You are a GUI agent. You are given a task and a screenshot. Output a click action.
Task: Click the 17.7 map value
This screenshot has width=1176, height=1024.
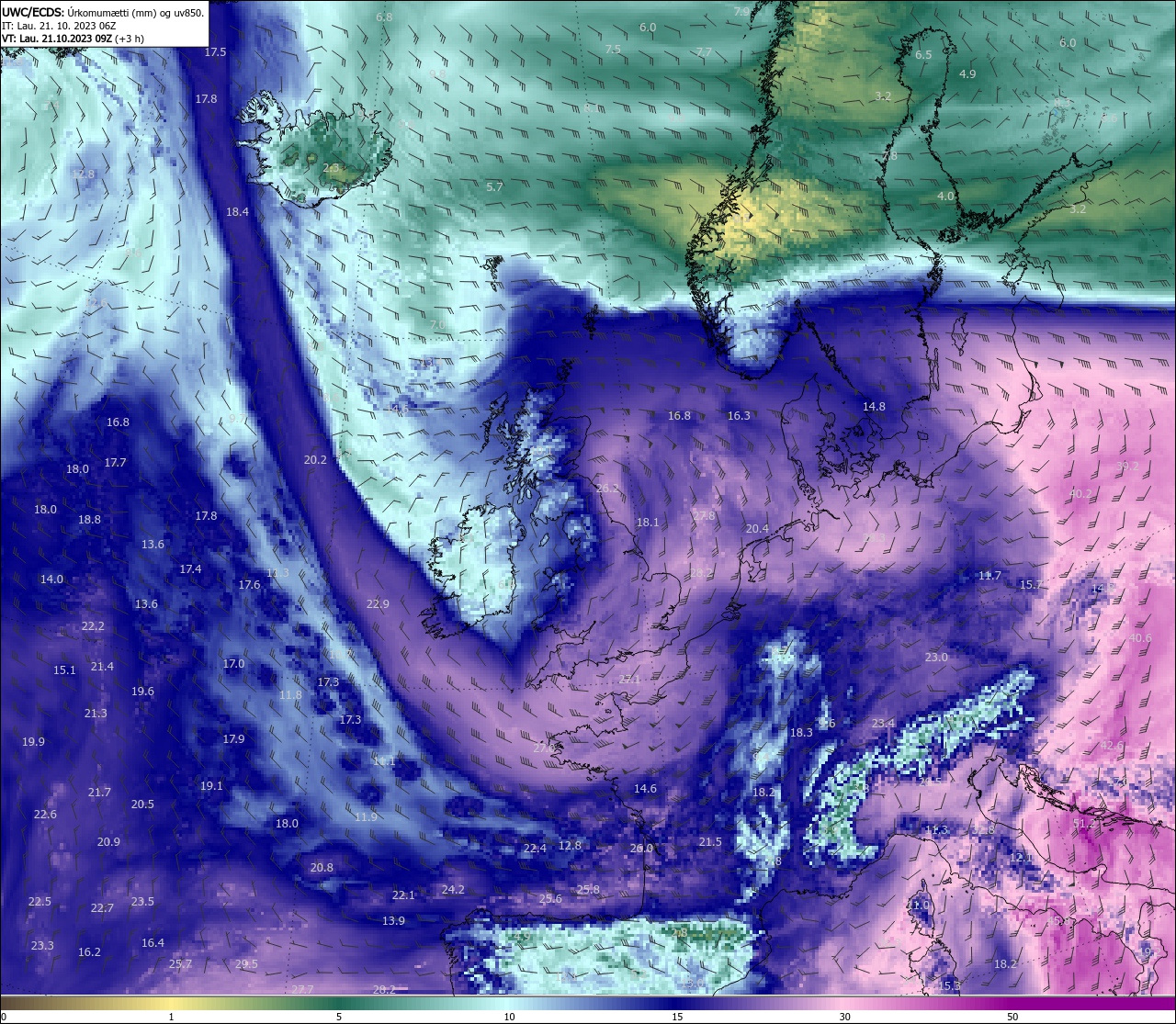(115, 463)
